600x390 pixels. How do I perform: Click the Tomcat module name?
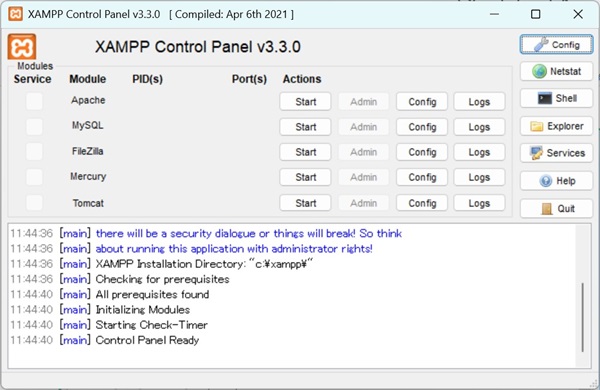tap(88, 203)
